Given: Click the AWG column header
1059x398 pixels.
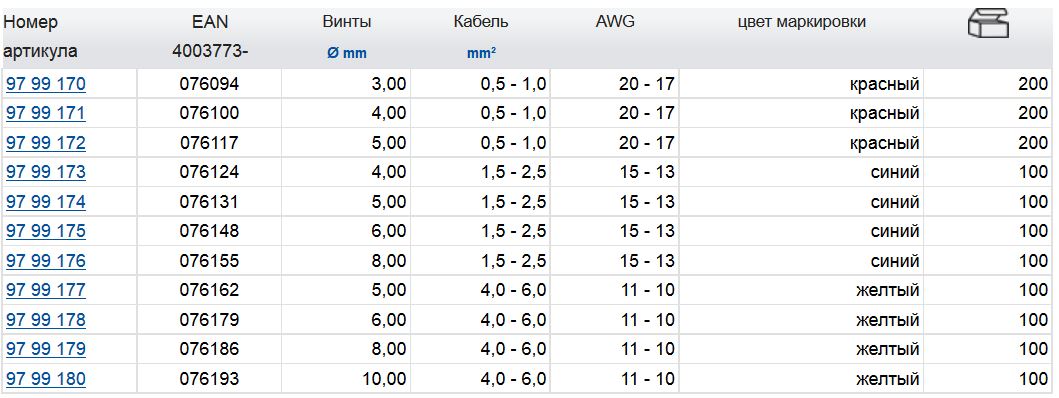Looking at the screenshot, I should click(615, 22).
